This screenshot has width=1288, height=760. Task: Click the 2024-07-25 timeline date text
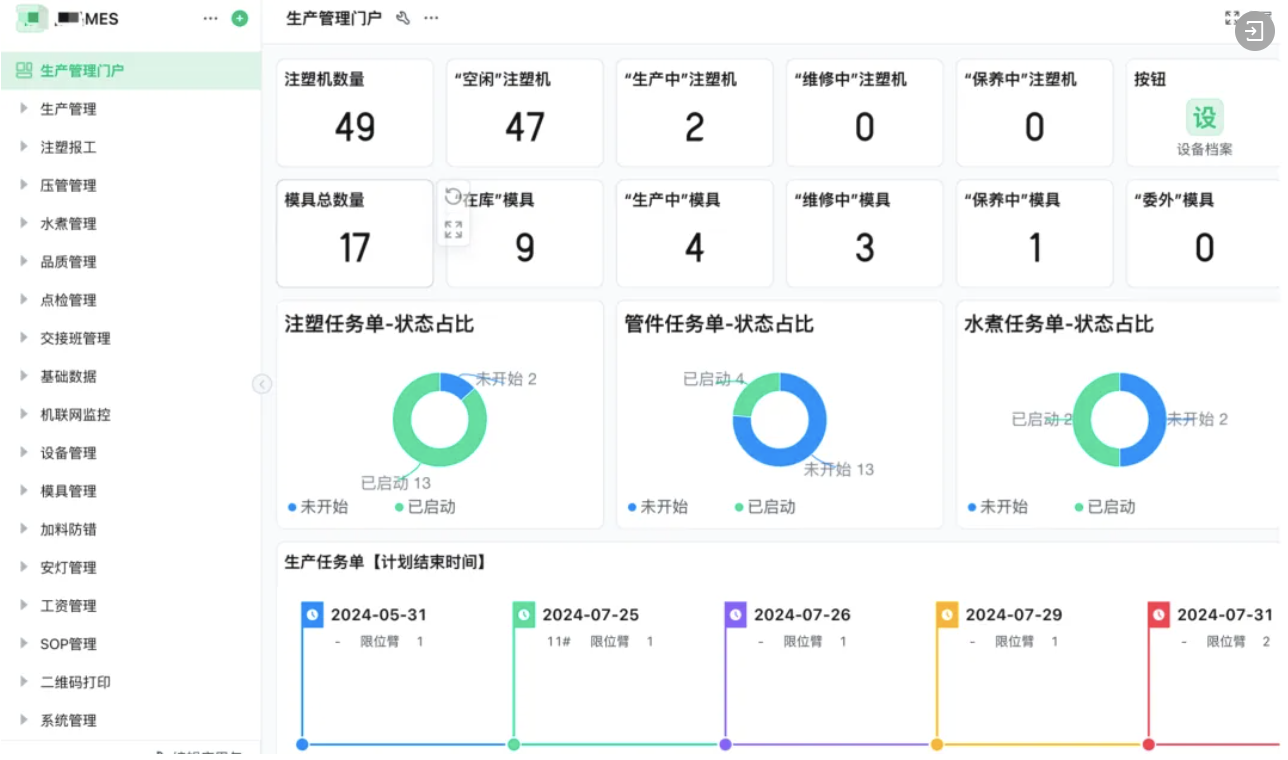coord(591,615)
